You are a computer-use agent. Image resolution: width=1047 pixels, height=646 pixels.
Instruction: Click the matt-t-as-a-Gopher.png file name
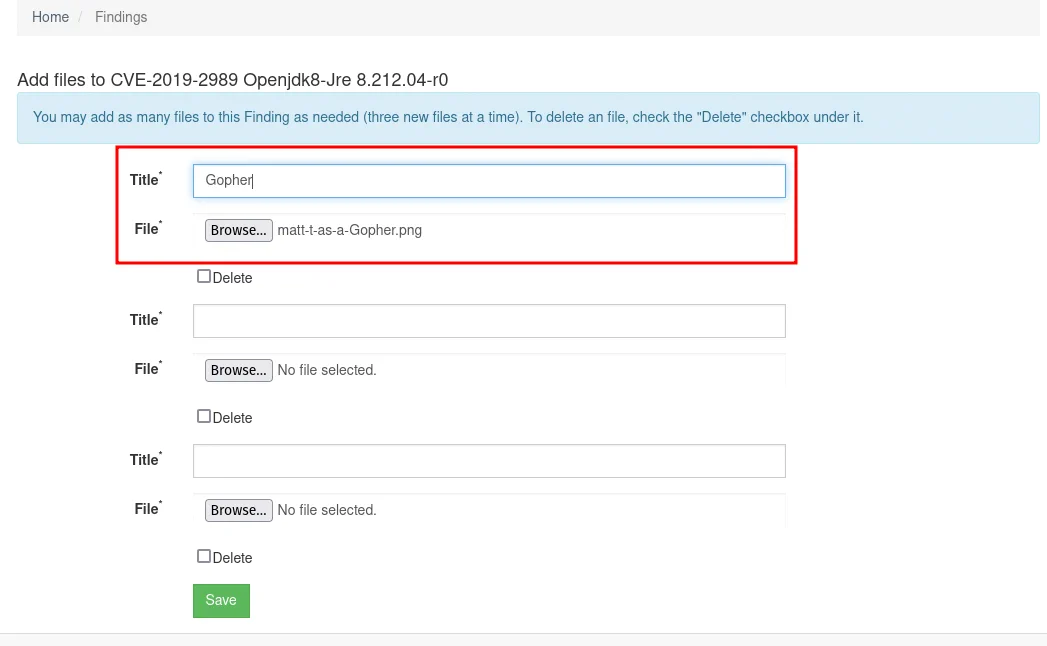pyautogui.click(x=349, y=230)
